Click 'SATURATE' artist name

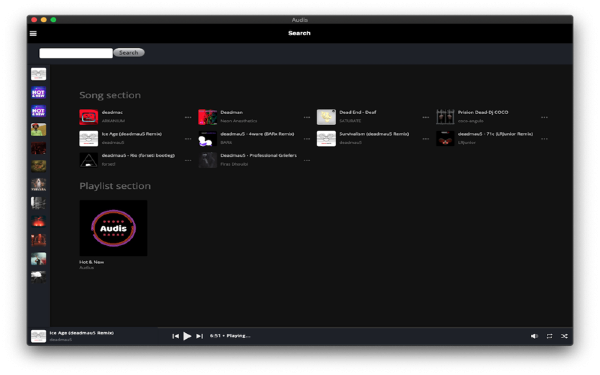tap(350, 121)
